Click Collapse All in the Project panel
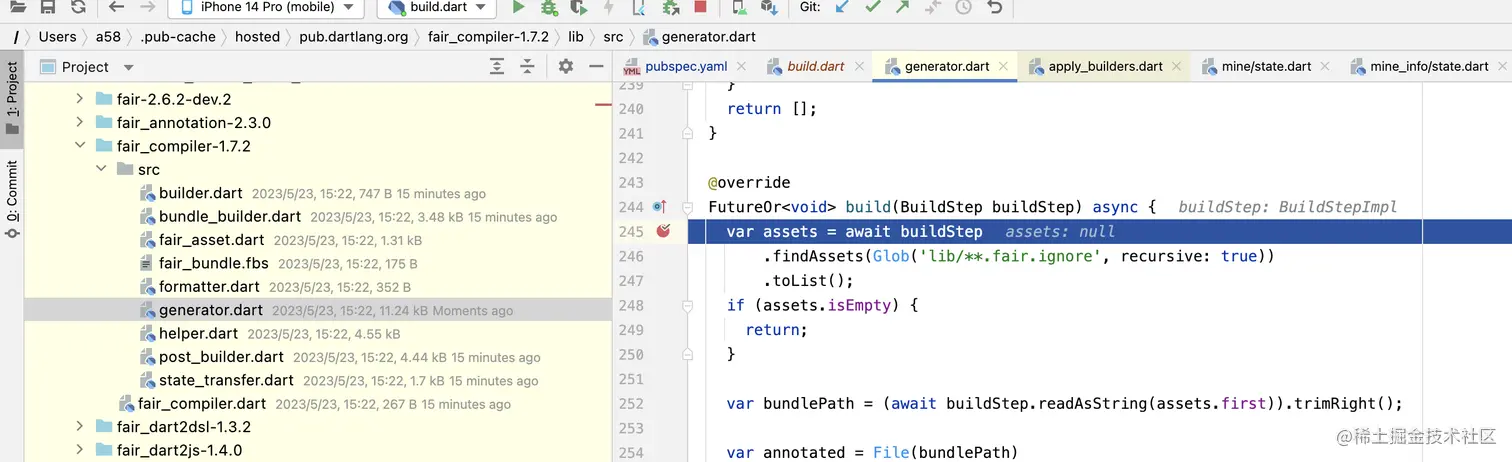 pos(528,66)
